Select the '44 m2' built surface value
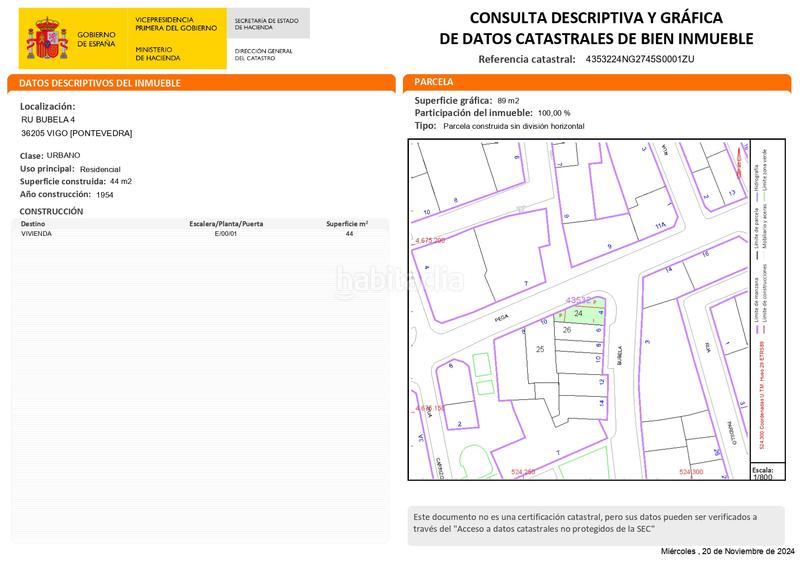The height and width of the screenshot is (565, 800). (121, 181)
